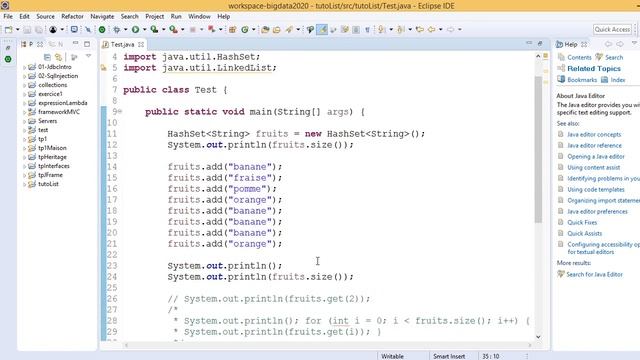640x360 pixels.
Task: Click the green Spring Boot dashboard icon
Action: coord(102,29)
